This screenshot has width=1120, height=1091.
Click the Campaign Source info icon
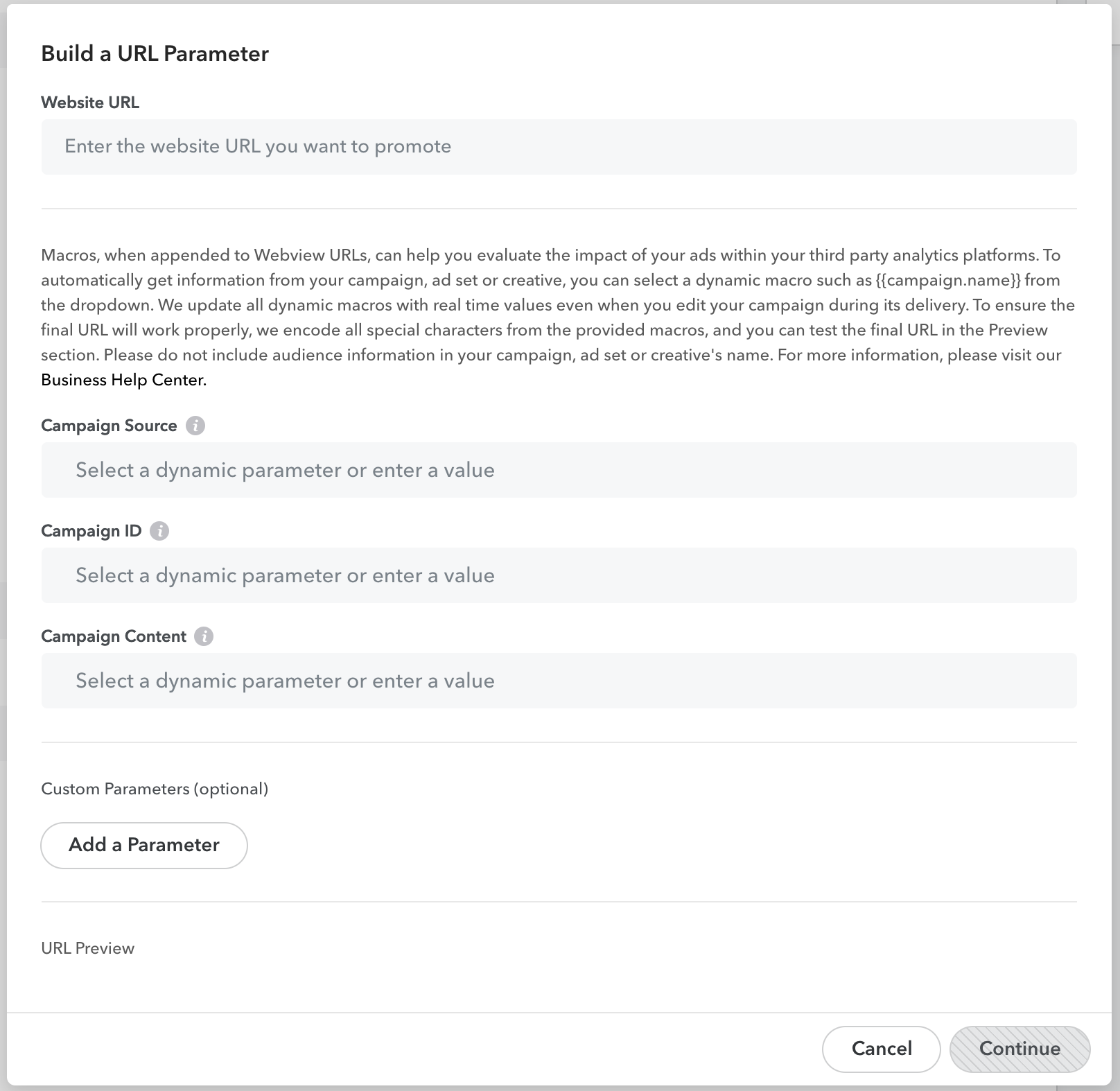click(x=195, y=426)
